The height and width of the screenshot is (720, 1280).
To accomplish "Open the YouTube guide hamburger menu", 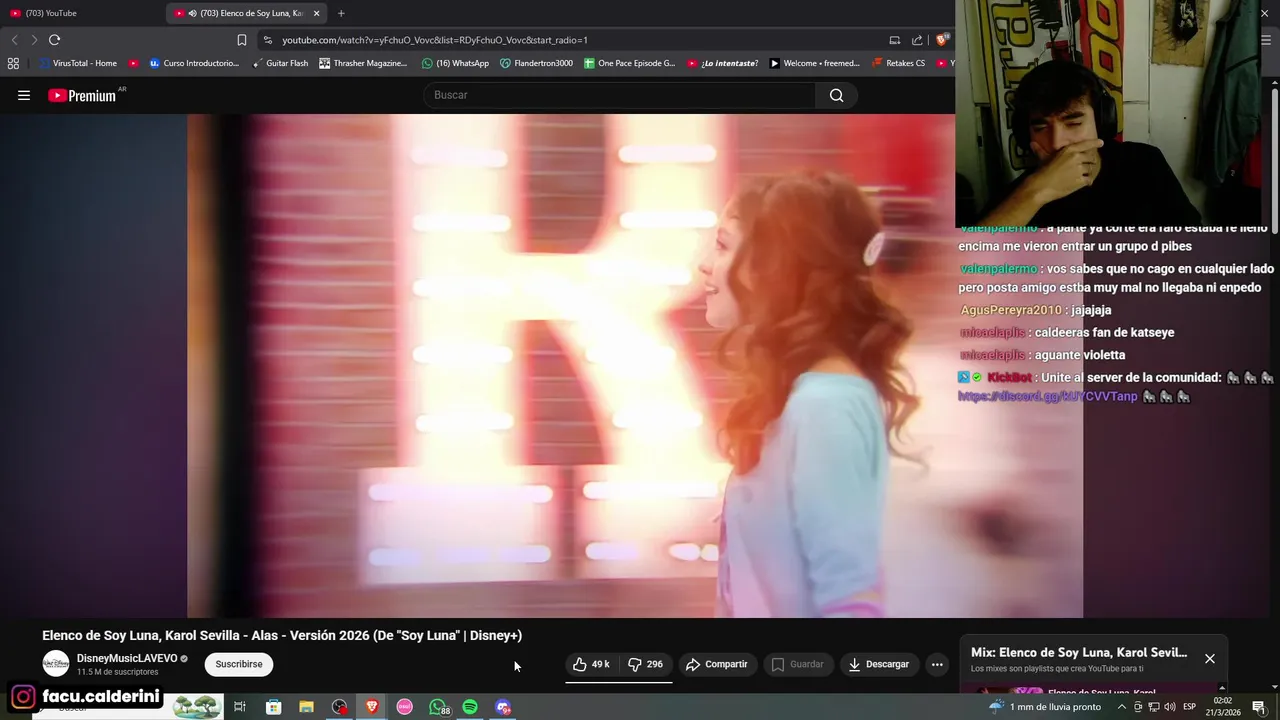I will tap(24, 96).
